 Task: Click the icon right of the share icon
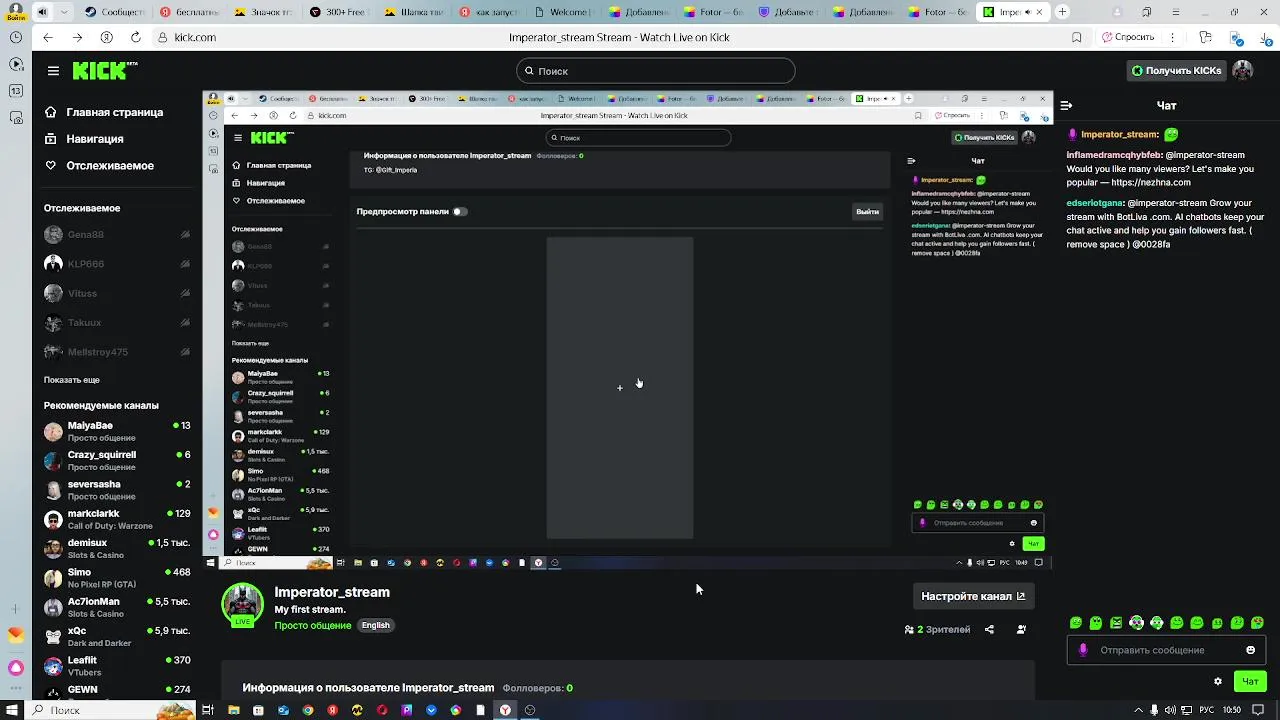[x=1021, y=629]
